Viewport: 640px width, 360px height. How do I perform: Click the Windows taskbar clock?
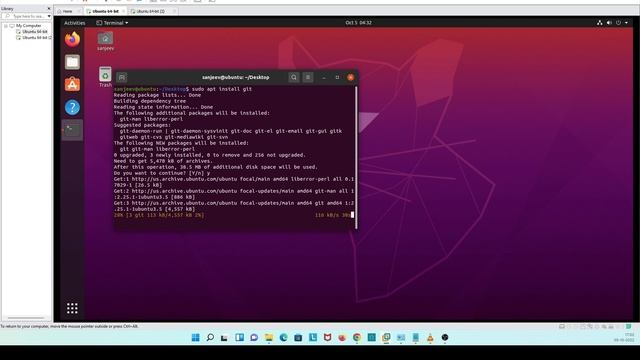(x=623, y=337)
